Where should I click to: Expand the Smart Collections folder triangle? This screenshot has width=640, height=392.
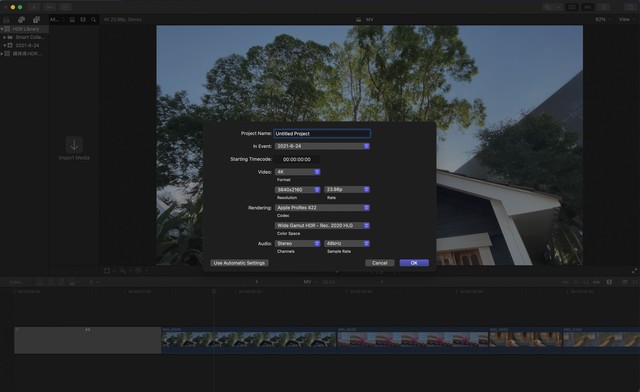4,37
